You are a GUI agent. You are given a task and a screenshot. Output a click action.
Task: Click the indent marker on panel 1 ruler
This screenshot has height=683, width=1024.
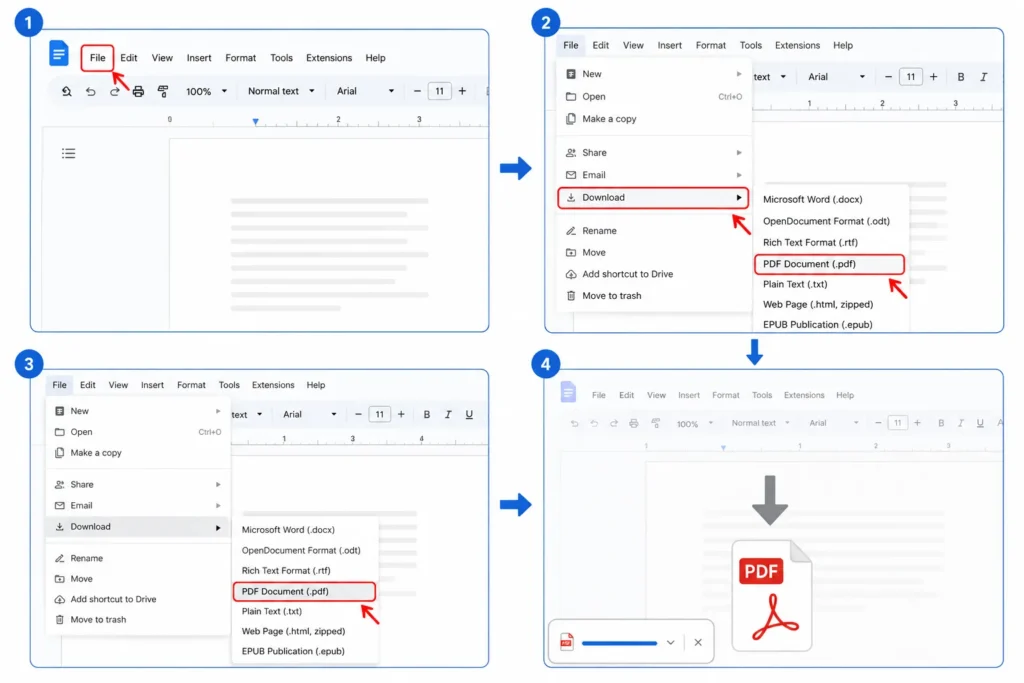255,121
